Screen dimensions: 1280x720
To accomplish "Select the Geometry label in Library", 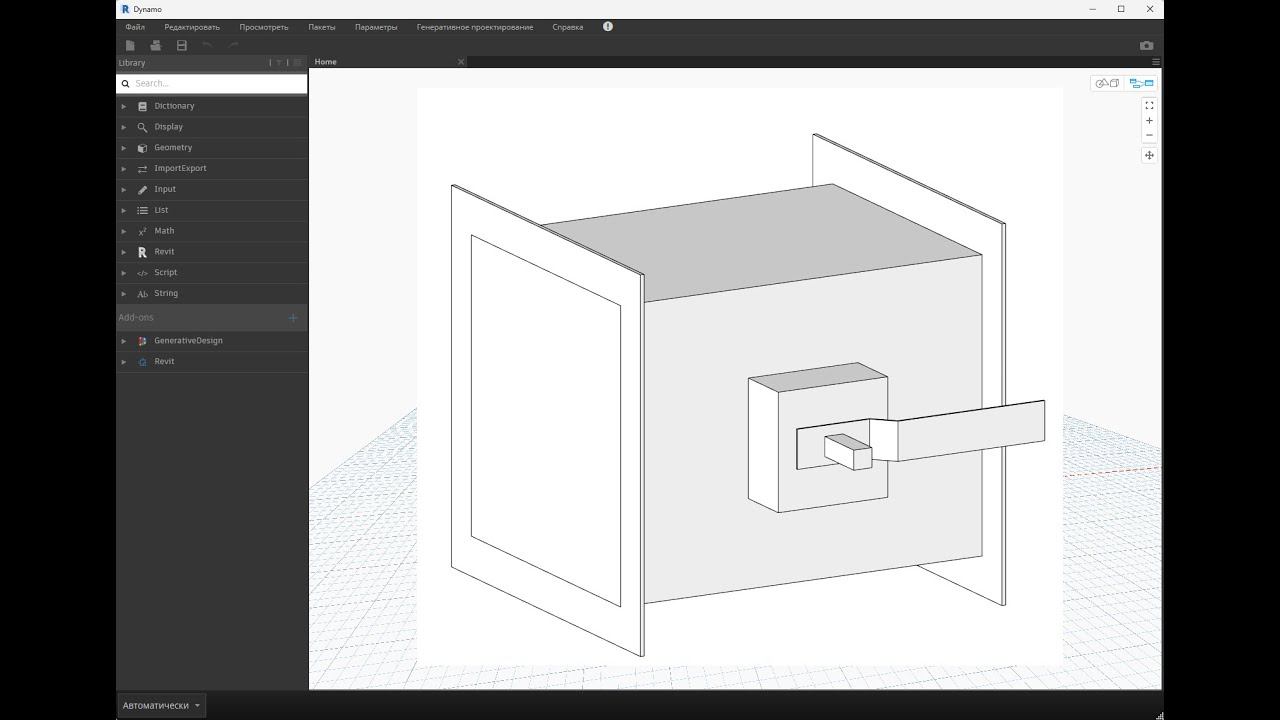I will (x=173, y=148).
